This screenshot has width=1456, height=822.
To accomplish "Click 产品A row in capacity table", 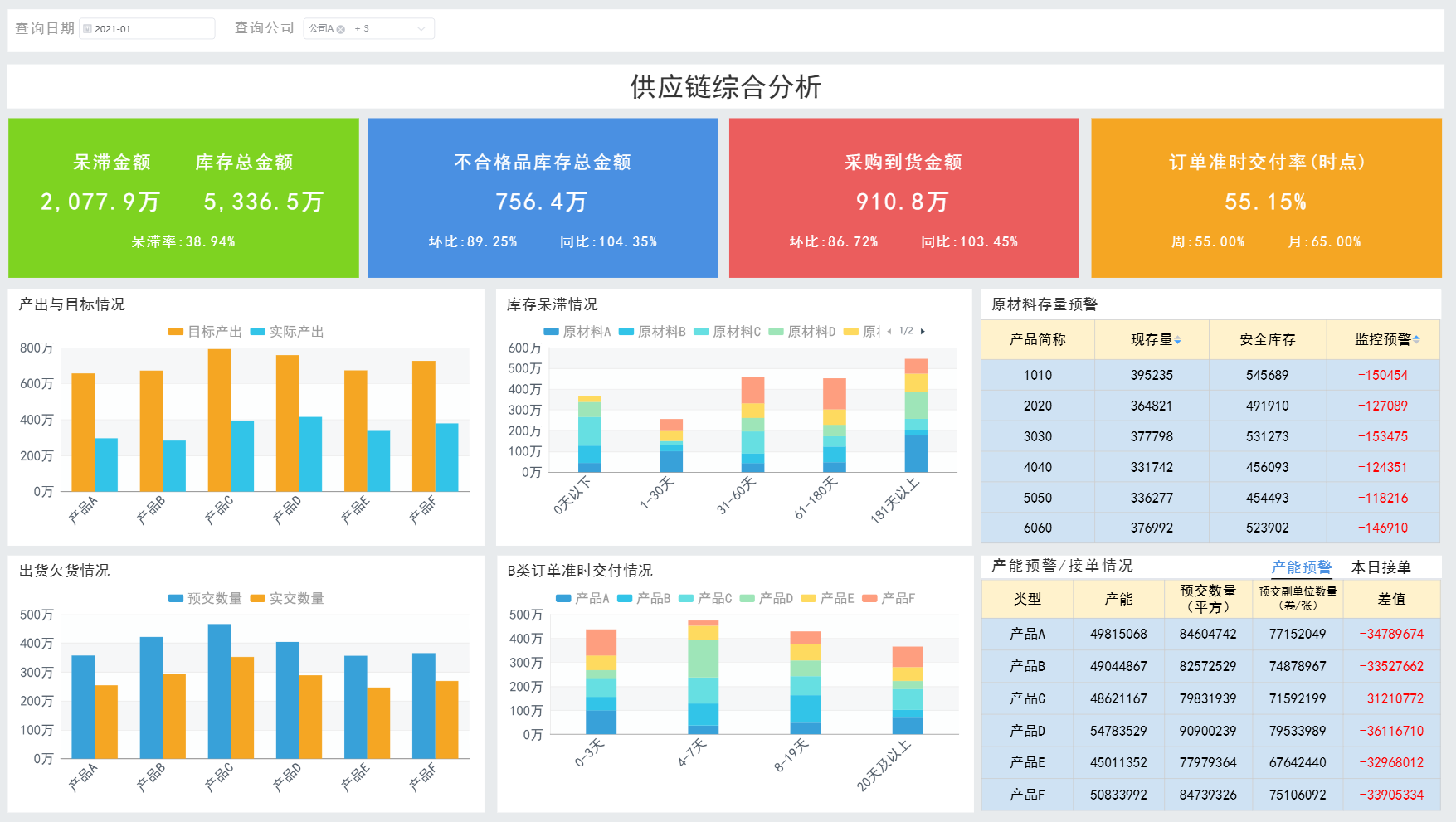I will click(x=1211, y=634).
